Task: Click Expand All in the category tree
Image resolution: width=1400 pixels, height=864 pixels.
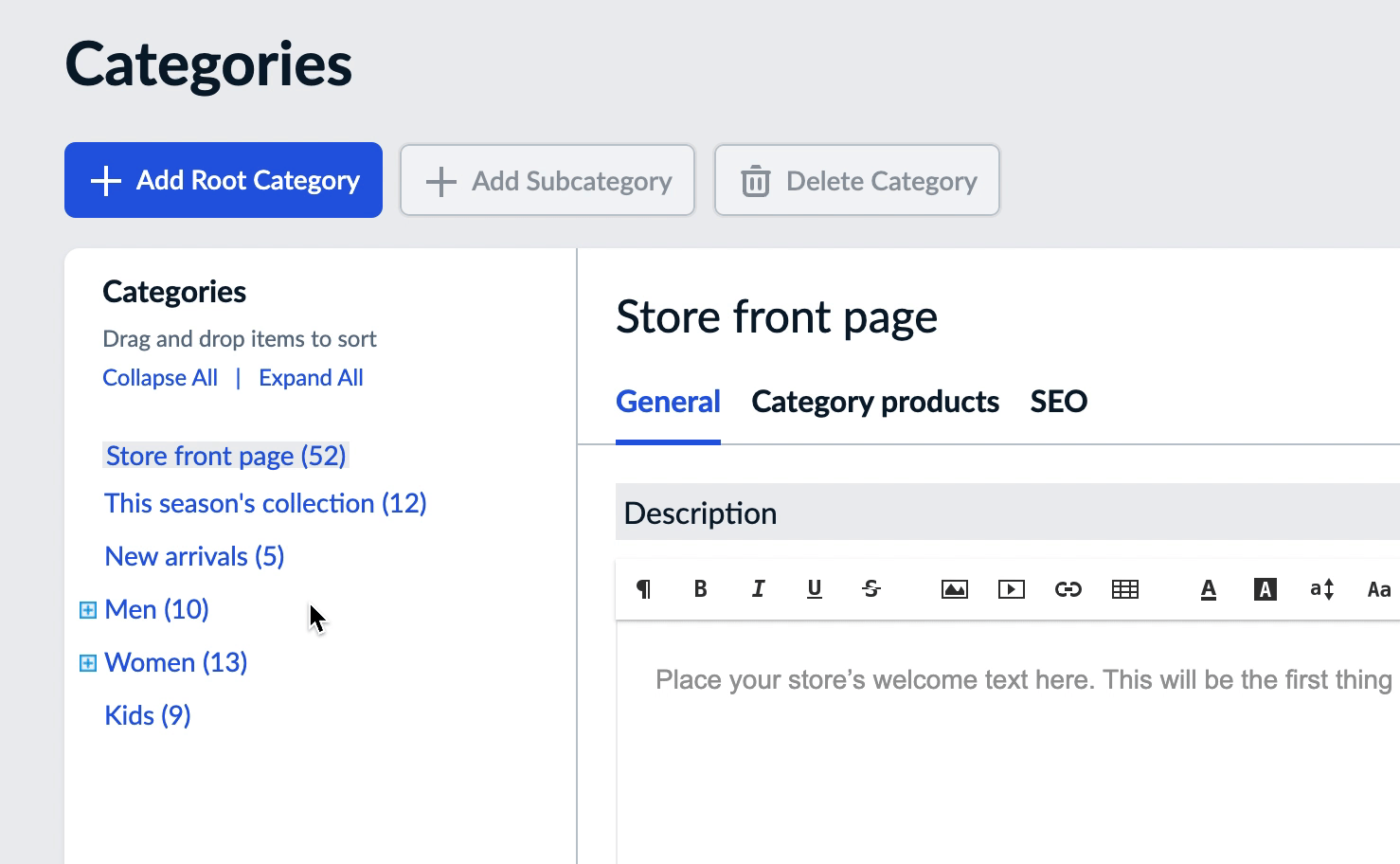Action: pyautogui.click(x=311, y=377)
